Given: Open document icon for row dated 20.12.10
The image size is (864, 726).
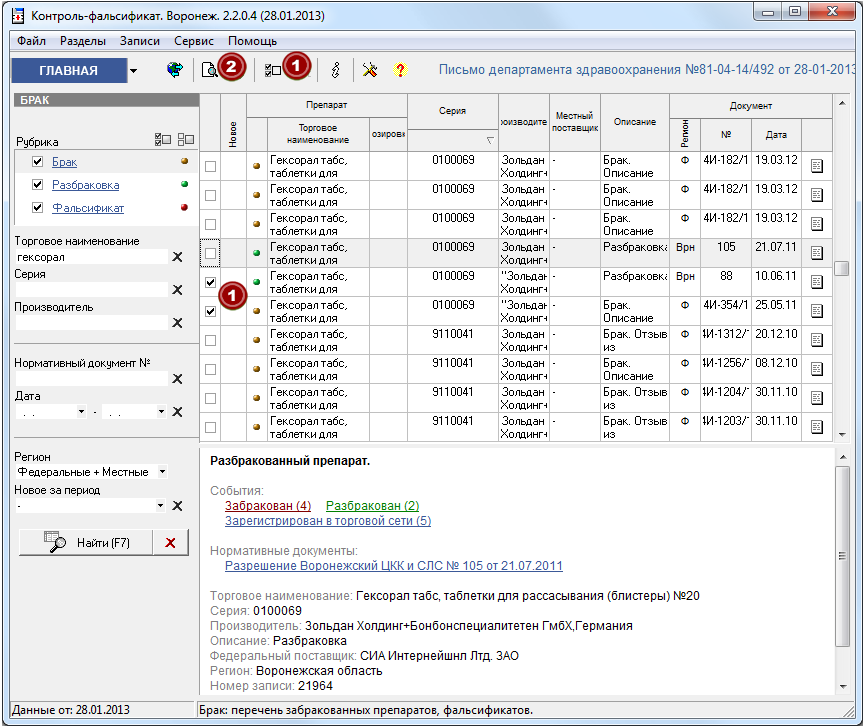Looking at the screenshot, I should point(817,340).
